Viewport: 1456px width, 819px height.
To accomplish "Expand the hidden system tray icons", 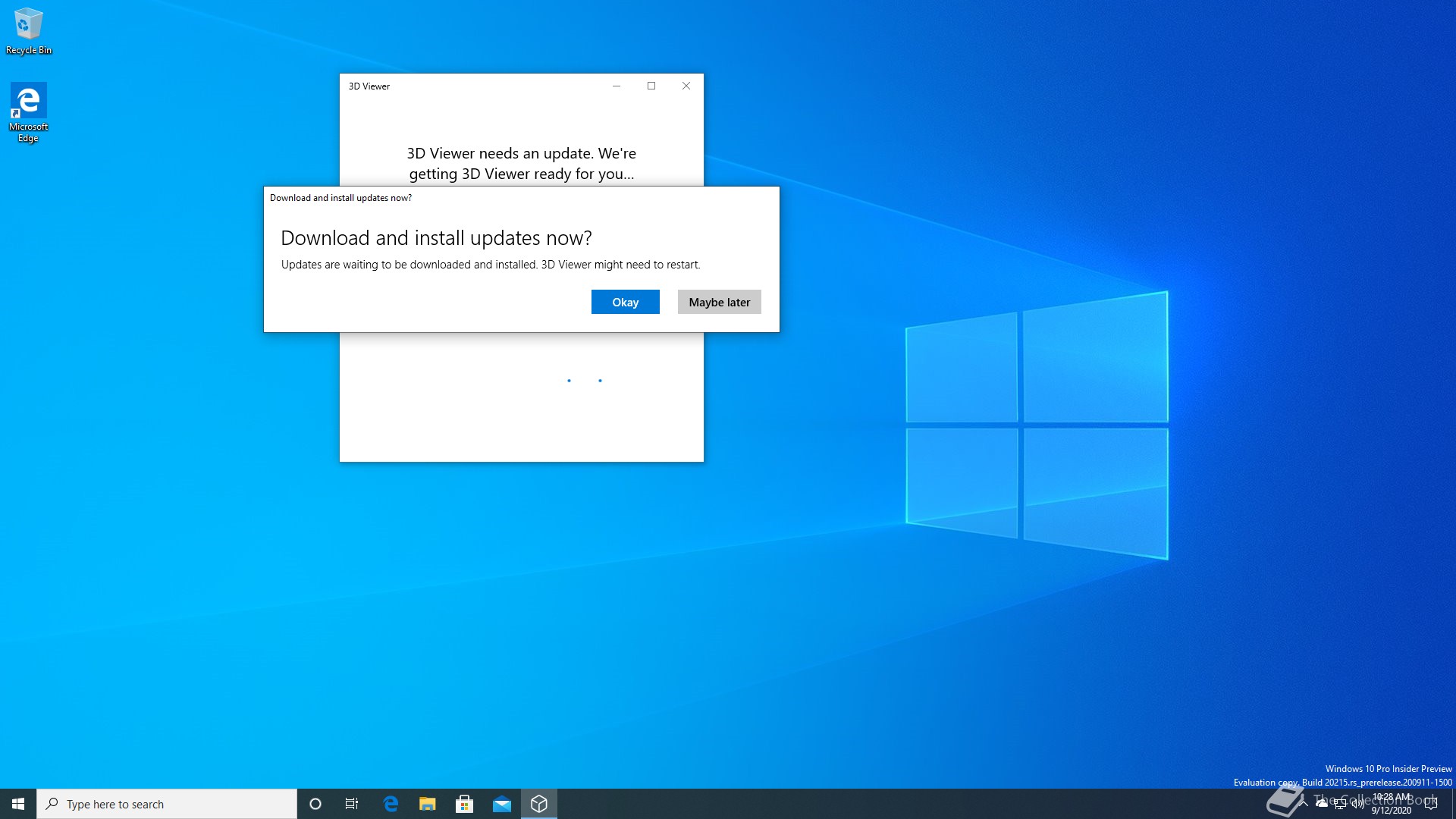I will (x=1304, y=803).
